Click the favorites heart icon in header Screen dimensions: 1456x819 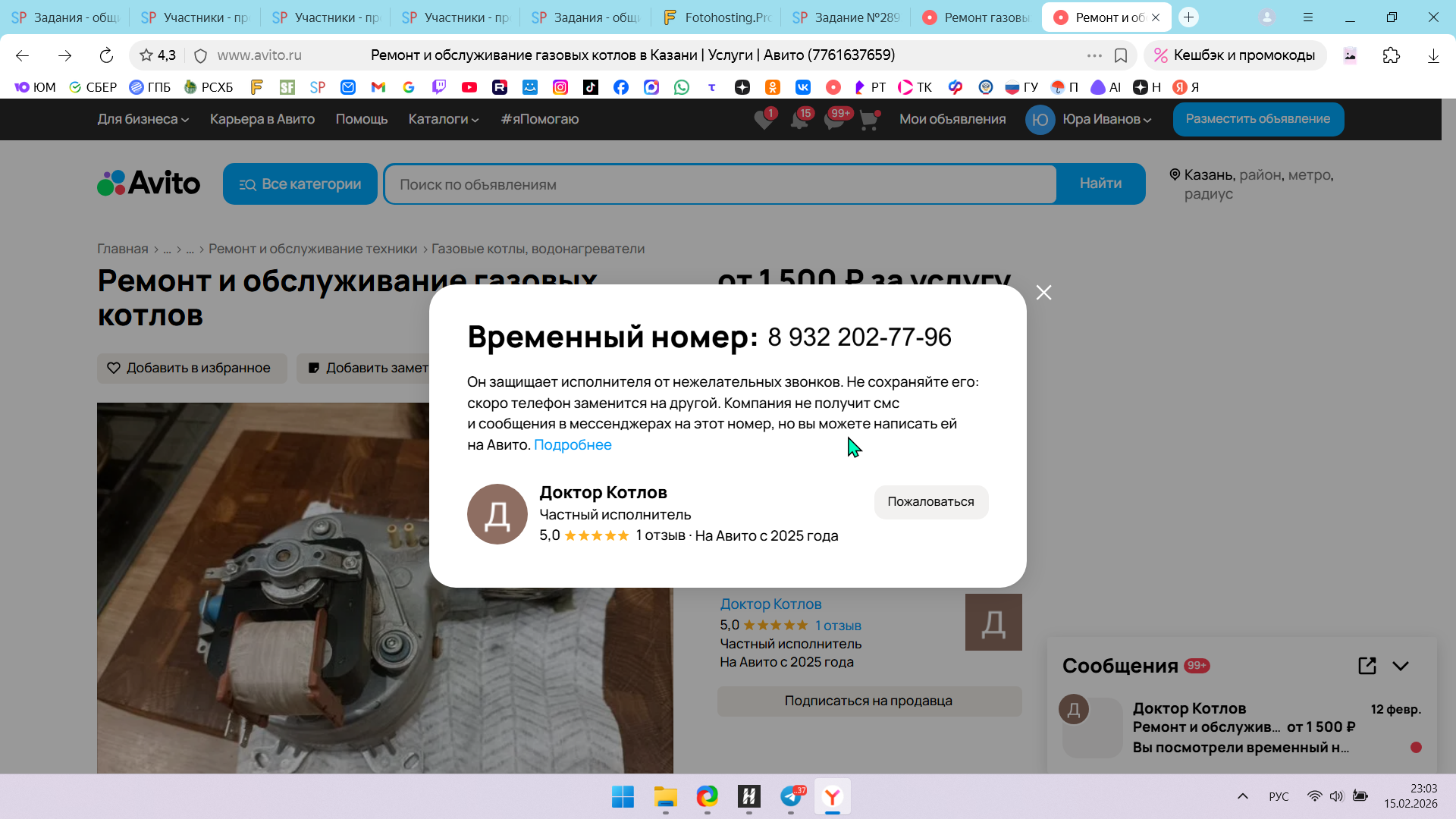[764, 120]
